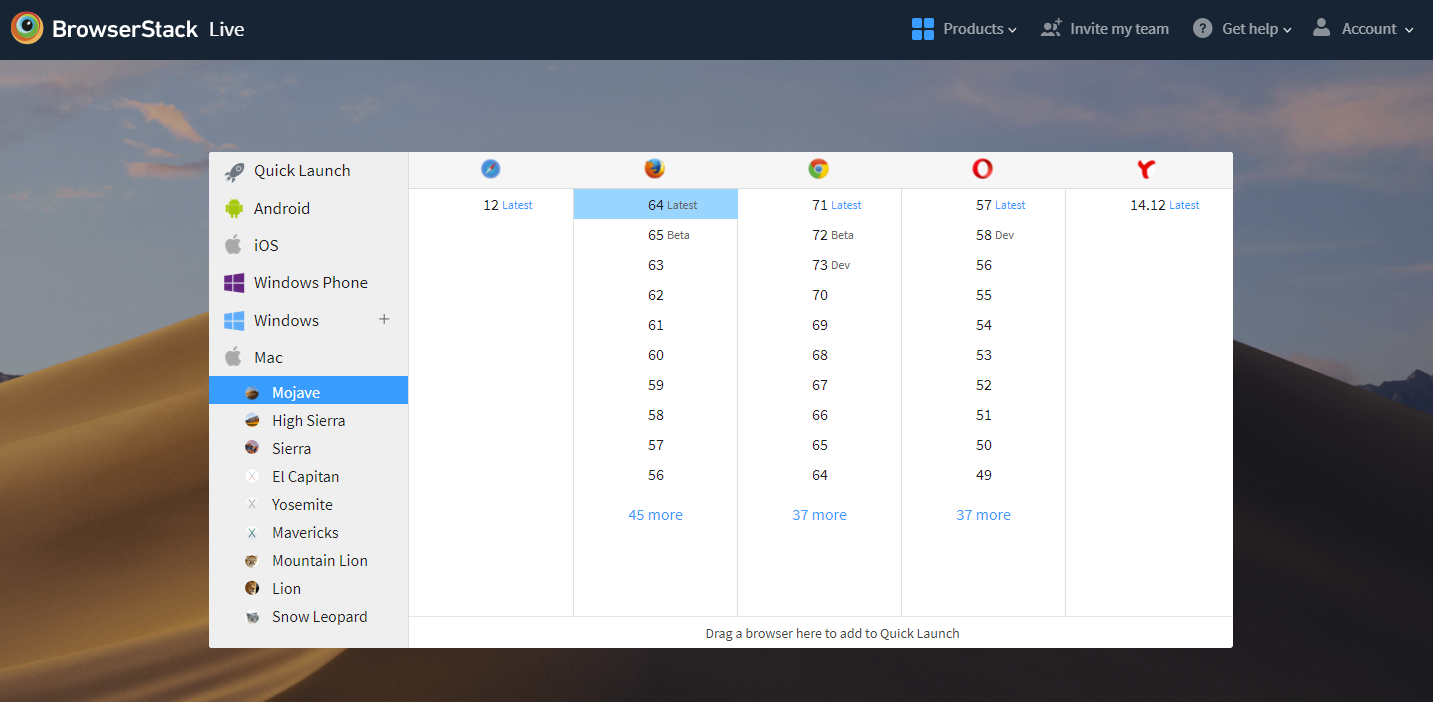Launch Safari 12 Latest
This screenshot has height=702, width=1433.
pos(491,205)
